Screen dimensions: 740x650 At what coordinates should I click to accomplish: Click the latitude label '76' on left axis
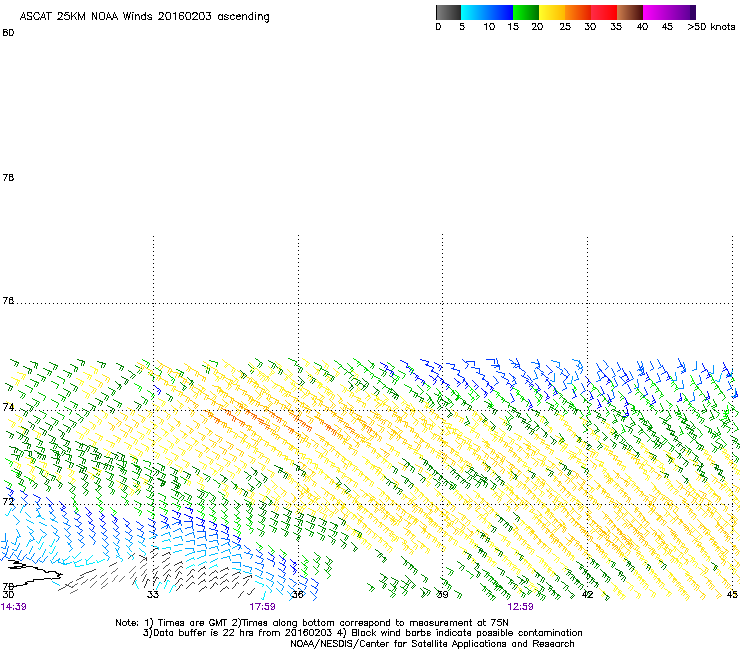[x=8, y=301]
